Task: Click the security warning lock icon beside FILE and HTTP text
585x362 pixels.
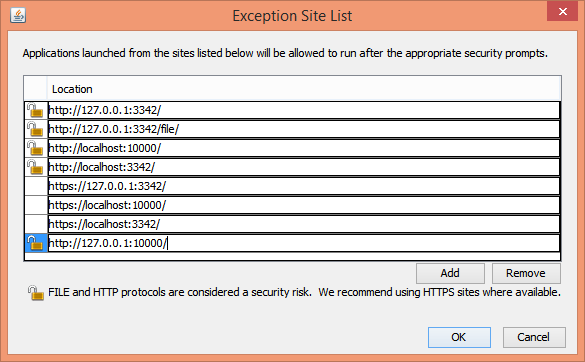Action: (x=36, y=293)
